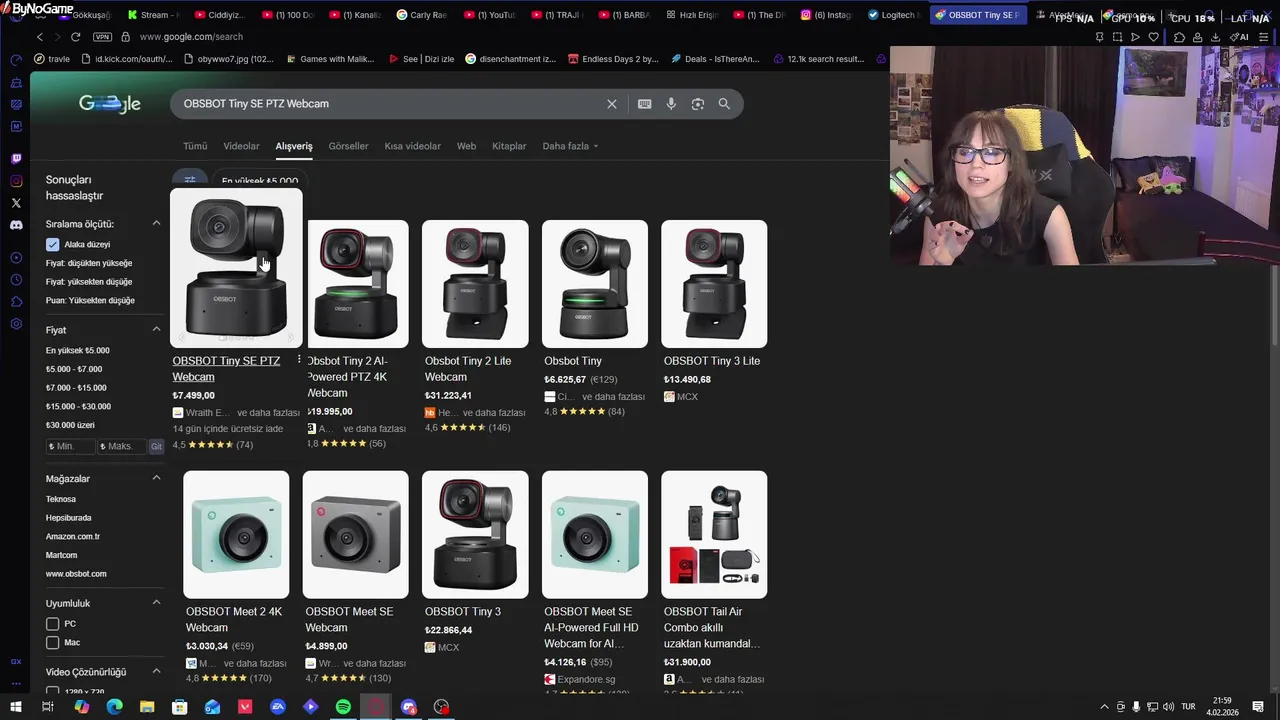Go back with the browser back arrow
Image resolution: width=1280 pixels, height=720 pixels.
coord(40,37)
